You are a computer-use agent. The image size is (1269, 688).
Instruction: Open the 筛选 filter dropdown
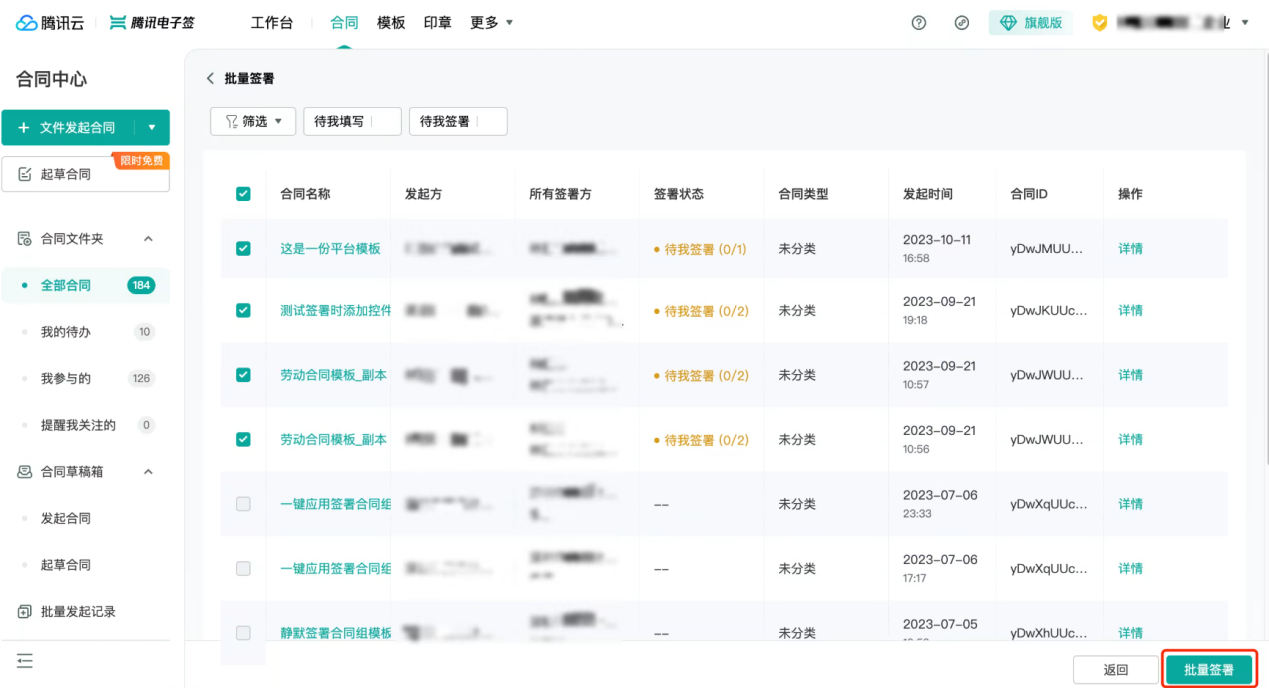point(253,121)
